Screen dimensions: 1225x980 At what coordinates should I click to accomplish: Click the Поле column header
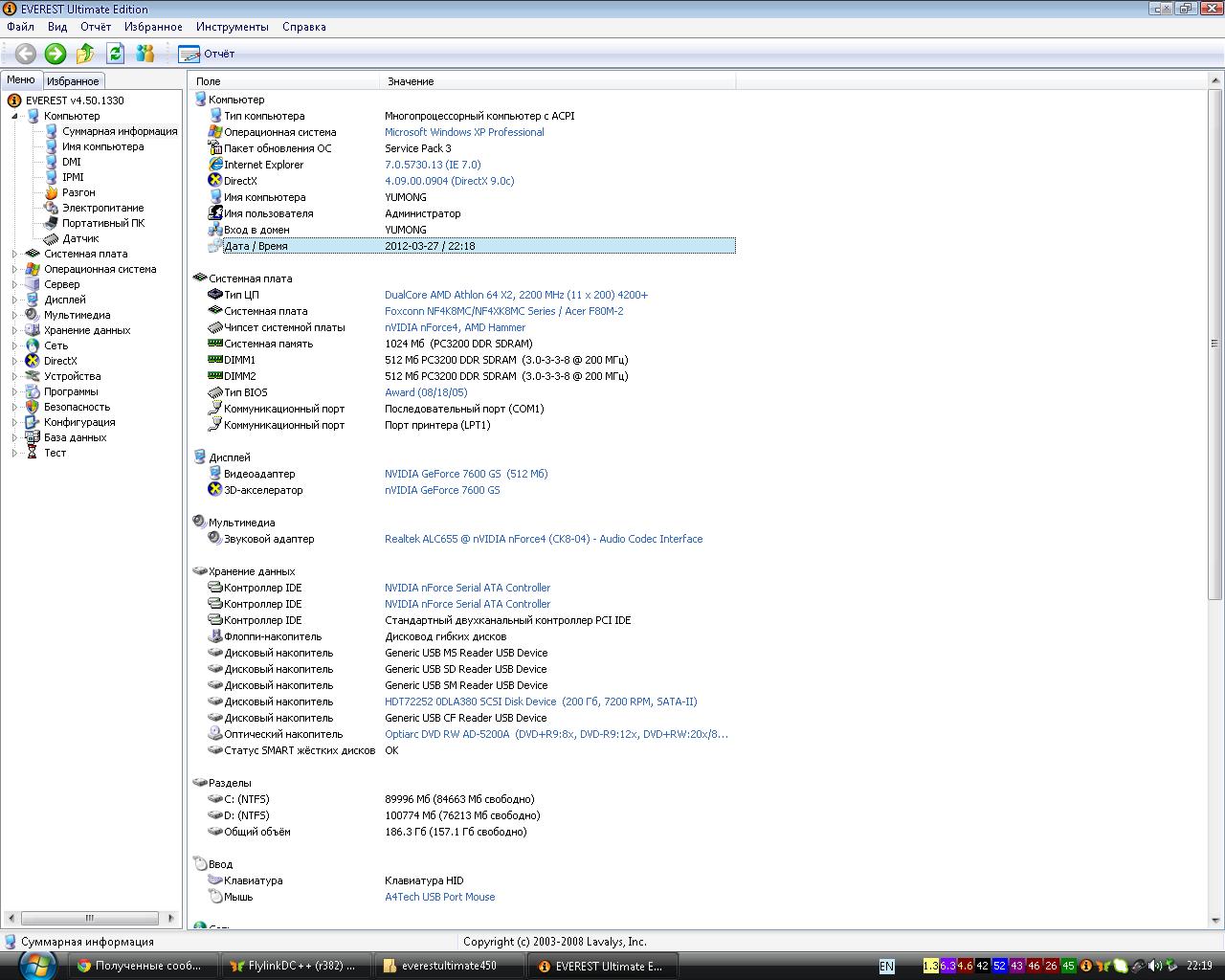point(284,81)
